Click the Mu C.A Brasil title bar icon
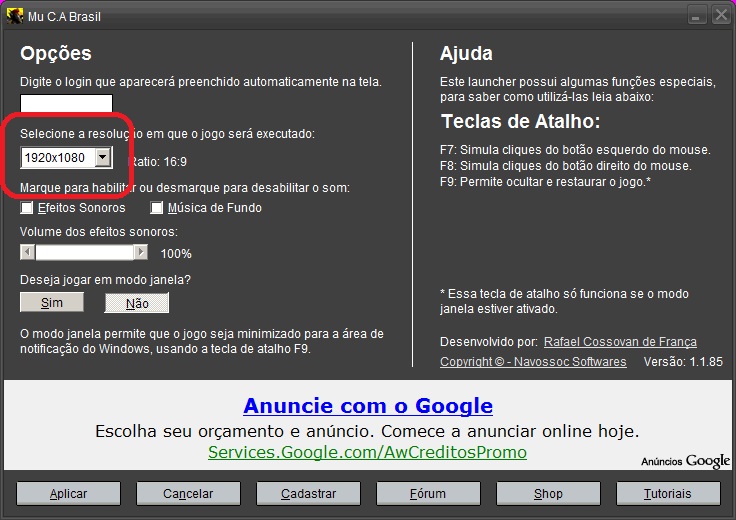 [x=15, y=16]
